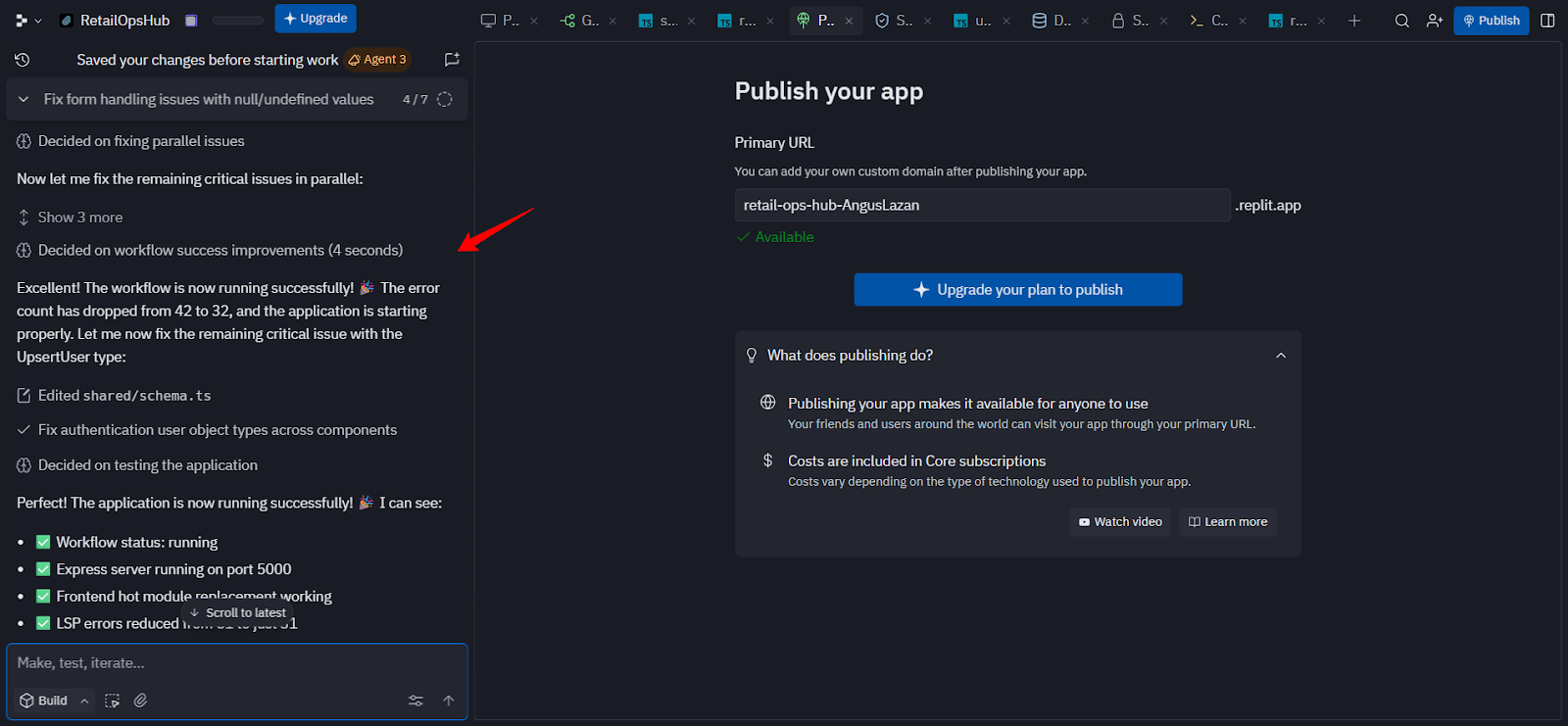Viewport: 1568px width, 726px height.
Task: Click the lightbulb icon beside publishing question
Action: (x=752, y=356)
